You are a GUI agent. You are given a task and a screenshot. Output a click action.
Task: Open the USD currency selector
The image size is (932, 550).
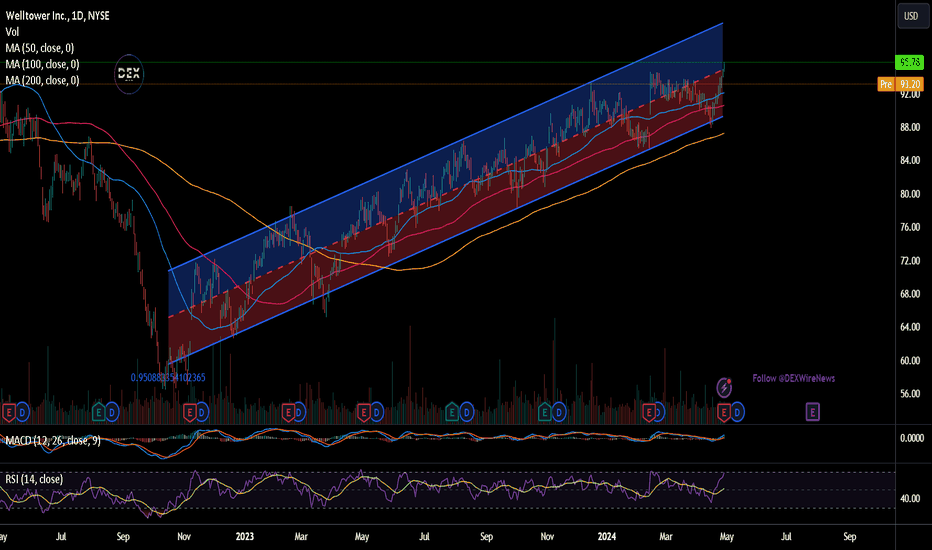pyautogui.click(x=911, y=16)
